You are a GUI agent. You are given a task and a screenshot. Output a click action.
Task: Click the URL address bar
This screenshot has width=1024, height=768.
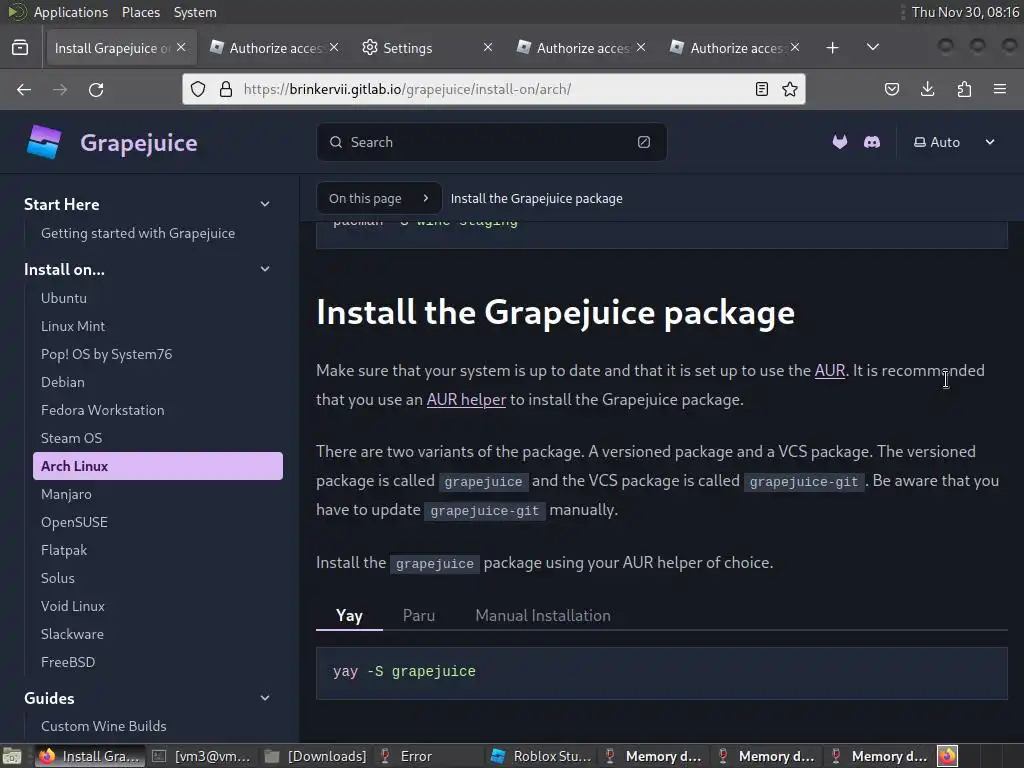[x=493, y=89]
